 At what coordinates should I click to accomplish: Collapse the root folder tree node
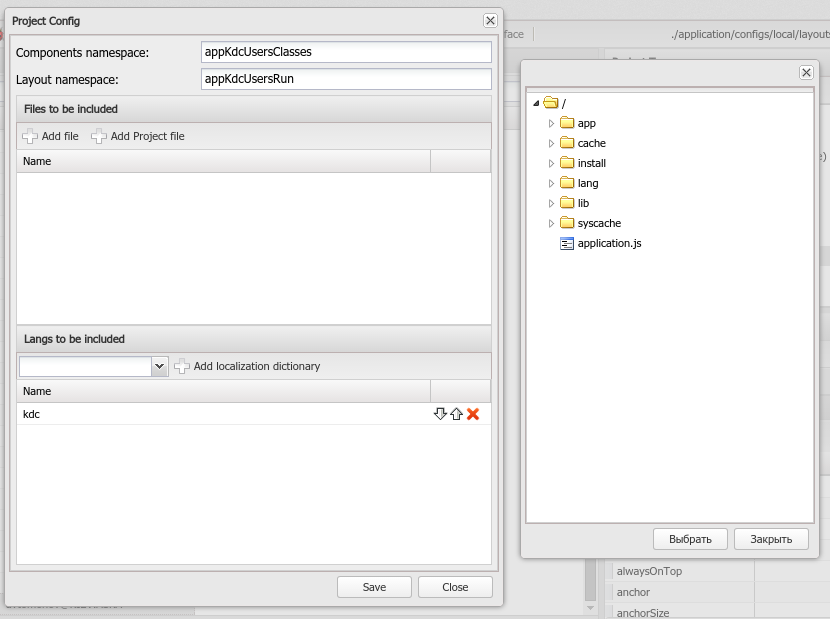tap(536, 103)
